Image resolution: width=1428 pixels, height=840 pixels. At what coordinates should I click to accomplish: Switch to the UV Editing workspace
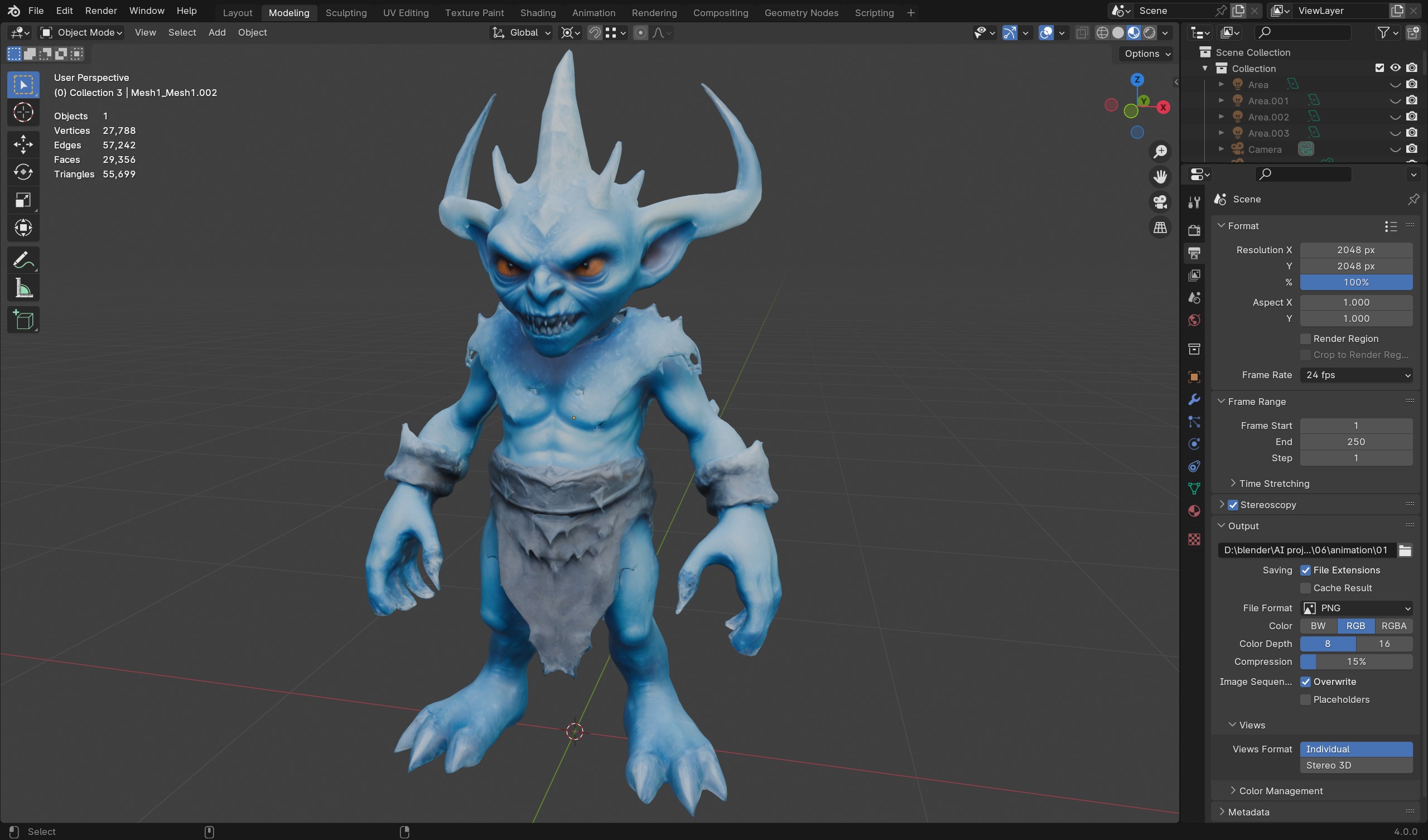pos(406,12)
